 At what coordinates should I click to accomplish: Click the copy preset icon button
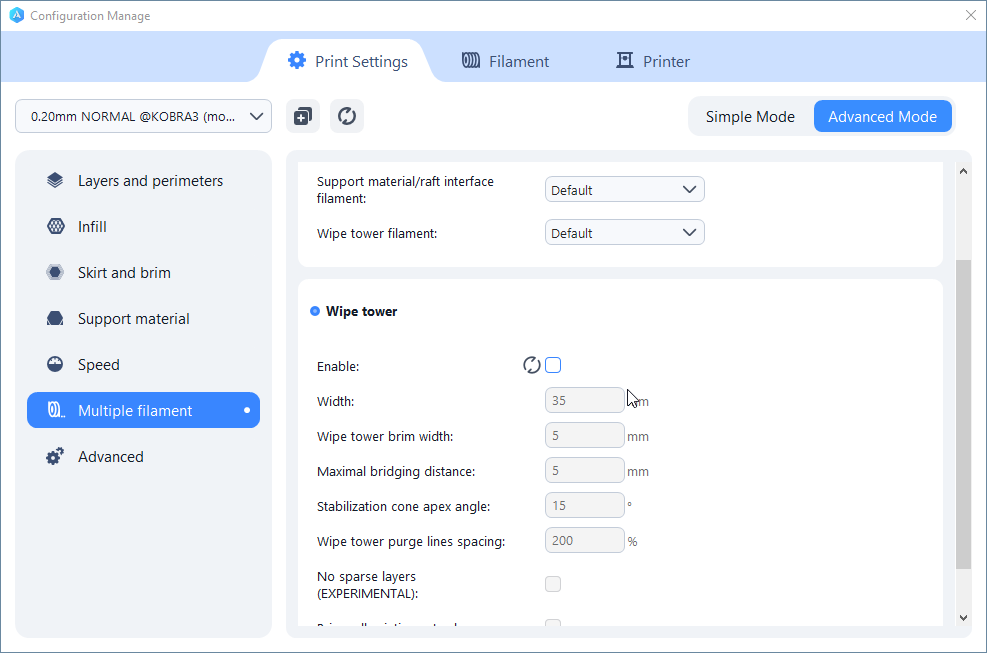[x=303, y=116]
